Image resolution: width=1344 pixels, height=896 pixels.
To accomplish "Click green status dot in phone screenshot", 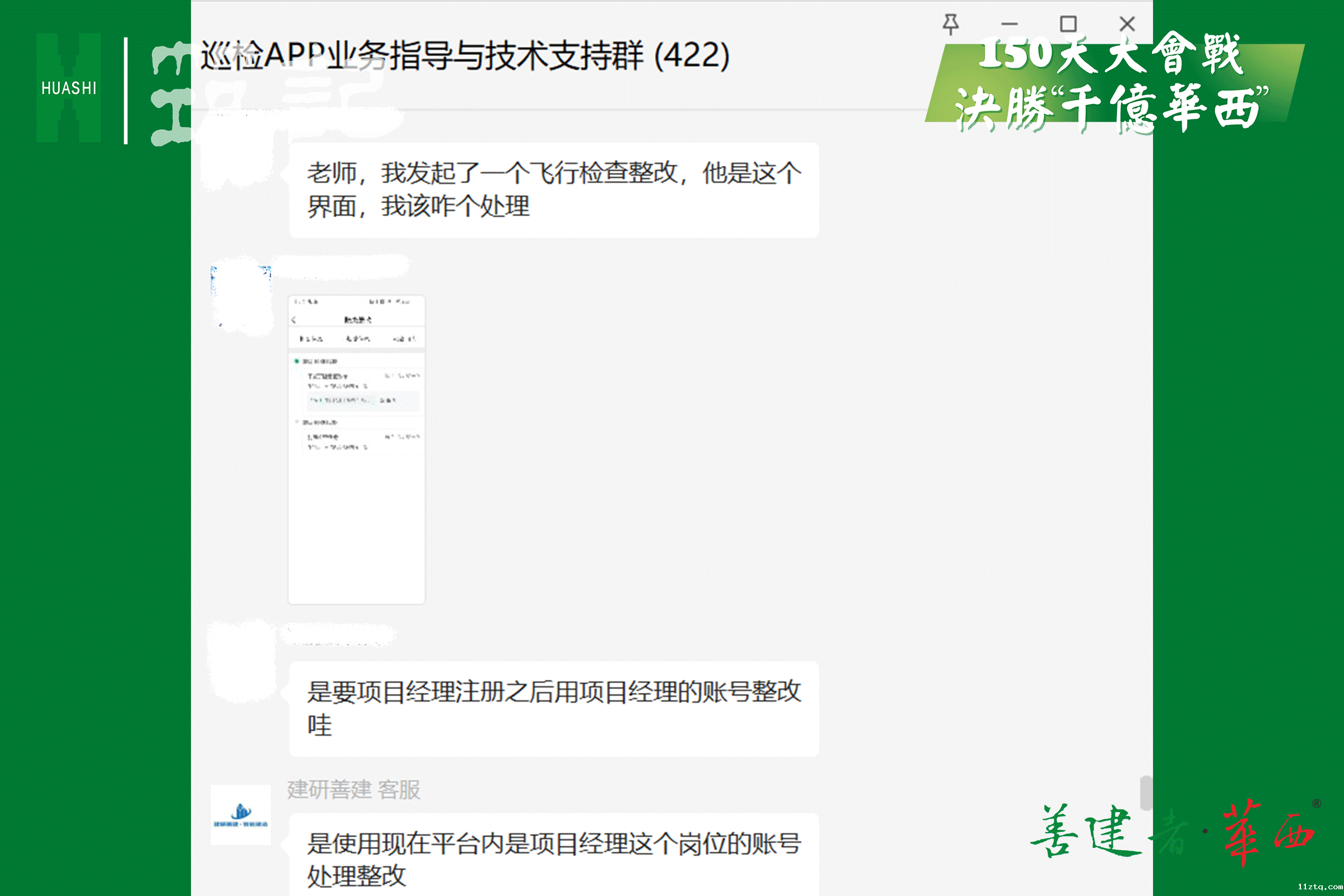I will 297,361.
